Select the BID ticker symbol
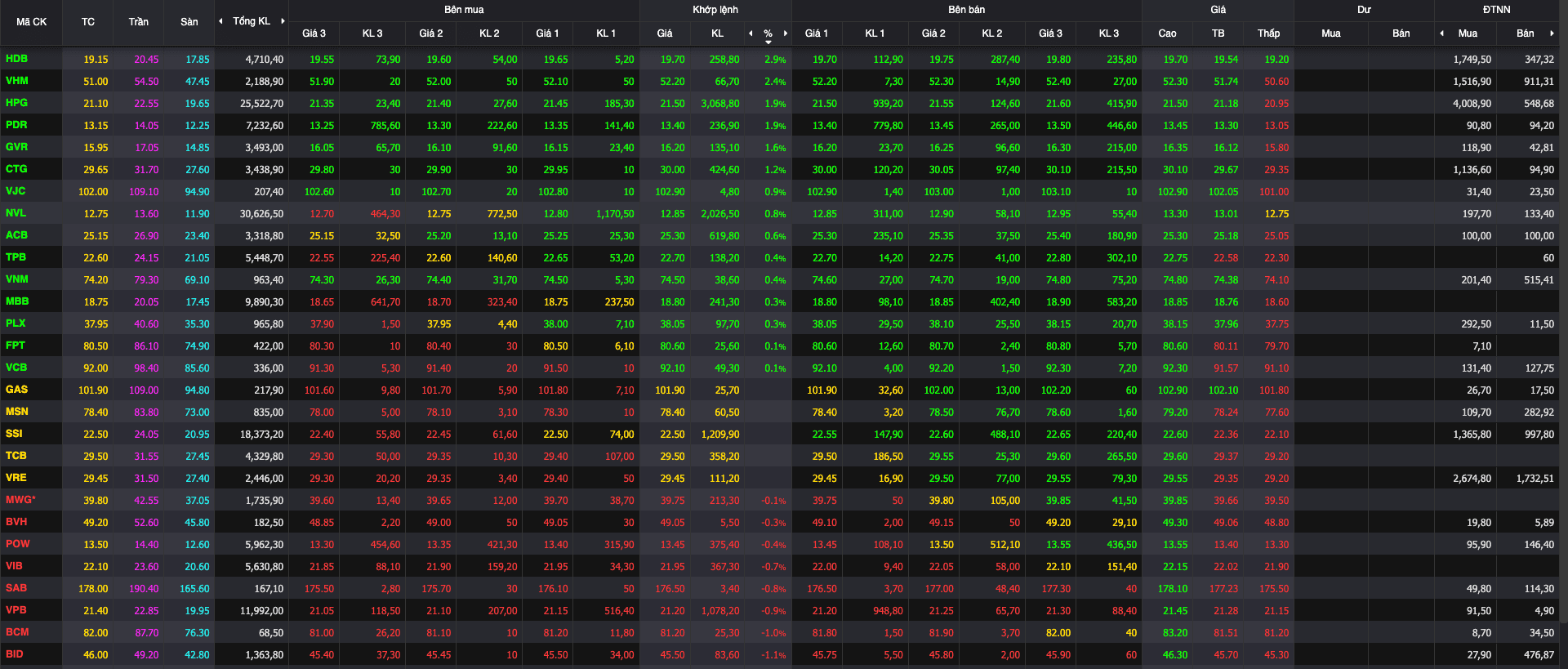This screenshot has width=1568, height=669. click(14, 654)
